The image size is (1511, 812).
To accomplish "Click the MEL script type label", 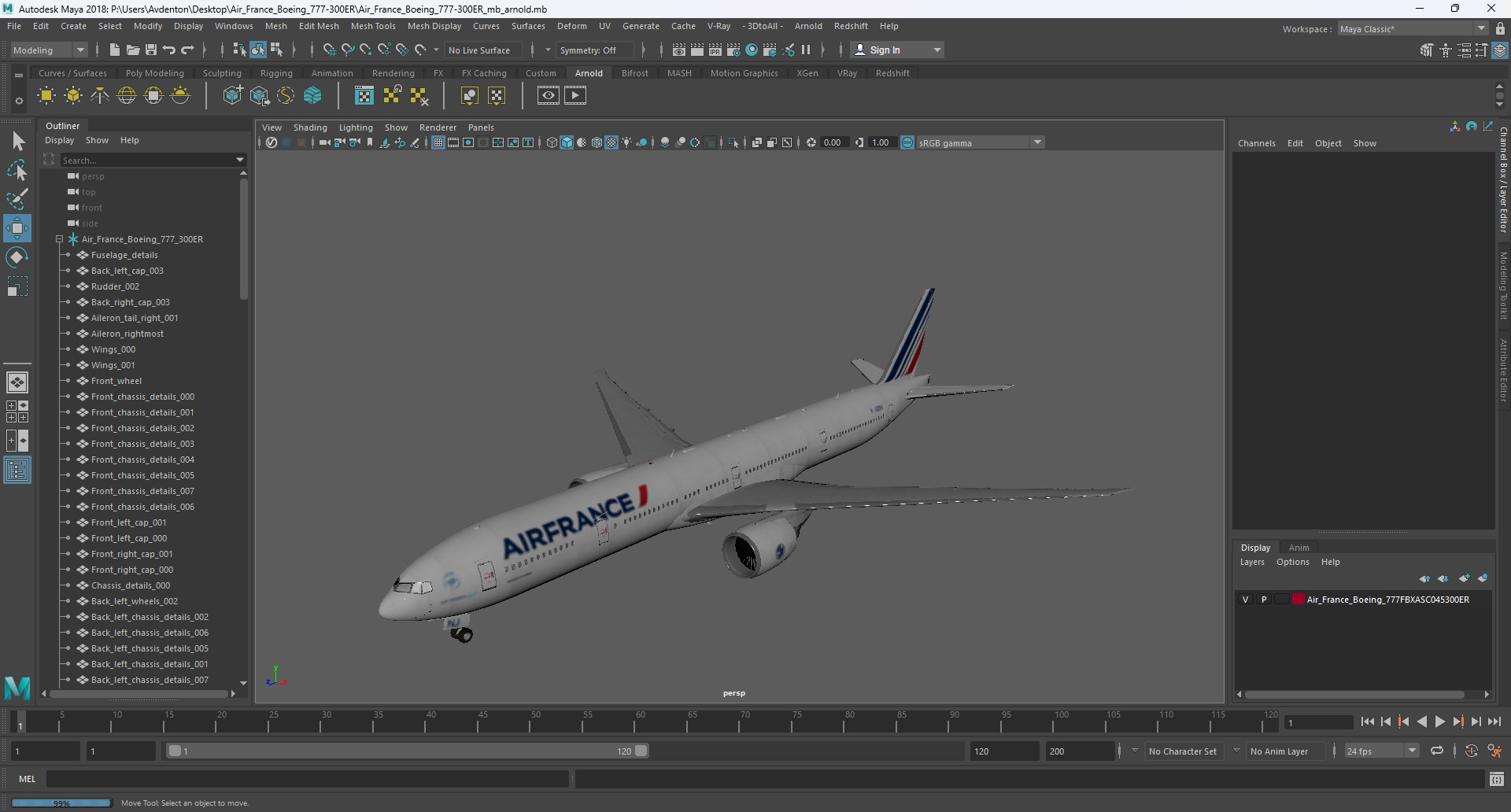I will (28, 779).
